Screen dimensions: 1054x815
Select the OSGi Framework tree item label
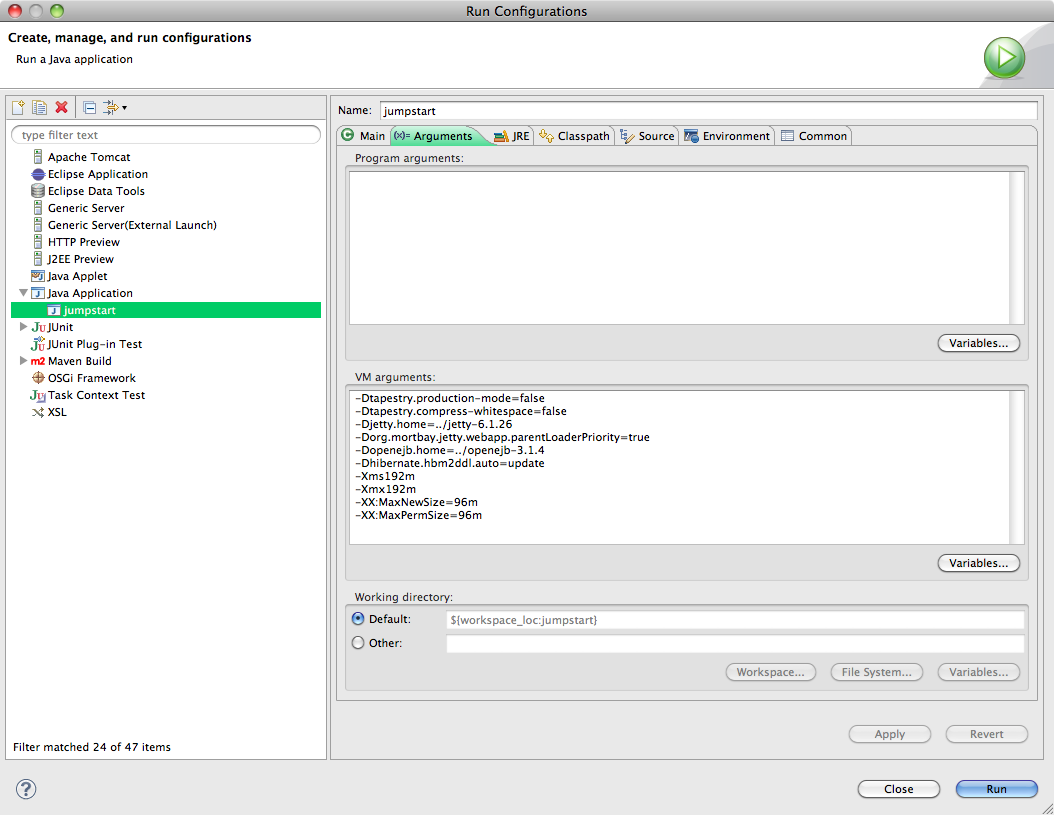91,378
